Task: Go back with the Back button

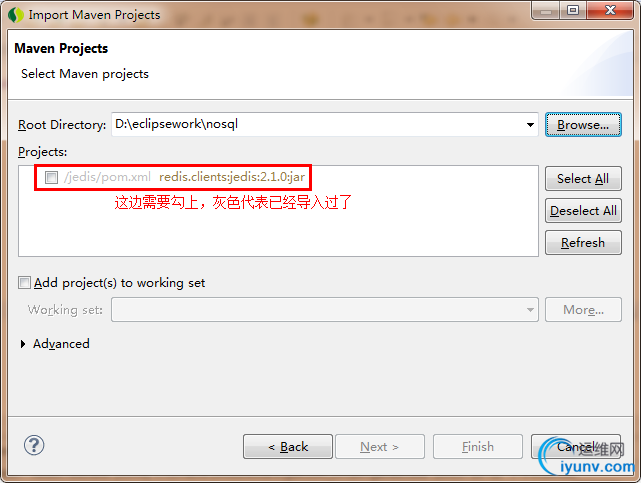Action: point(288,447)
